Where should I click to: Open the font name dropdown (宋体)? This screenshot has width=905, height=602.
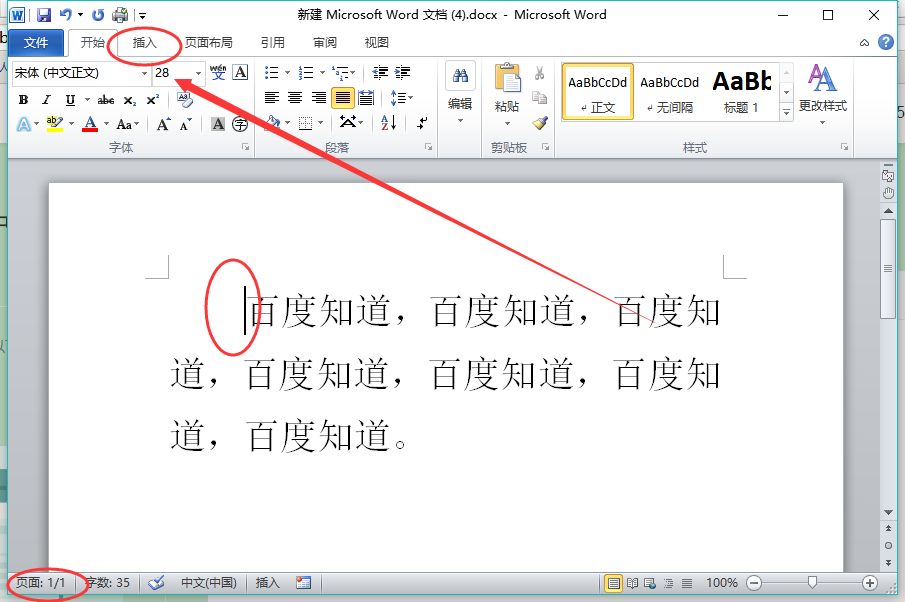click(144, 73)
